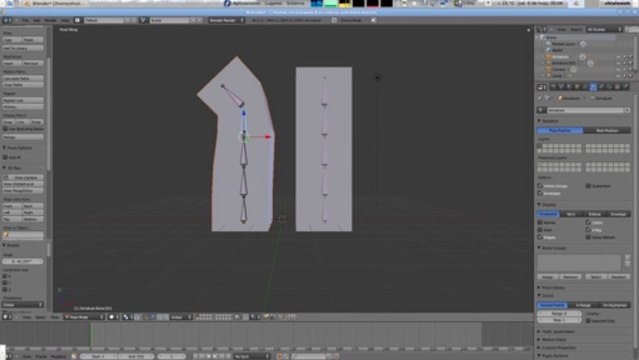Open the pivot point selector icon

(127, 317)
